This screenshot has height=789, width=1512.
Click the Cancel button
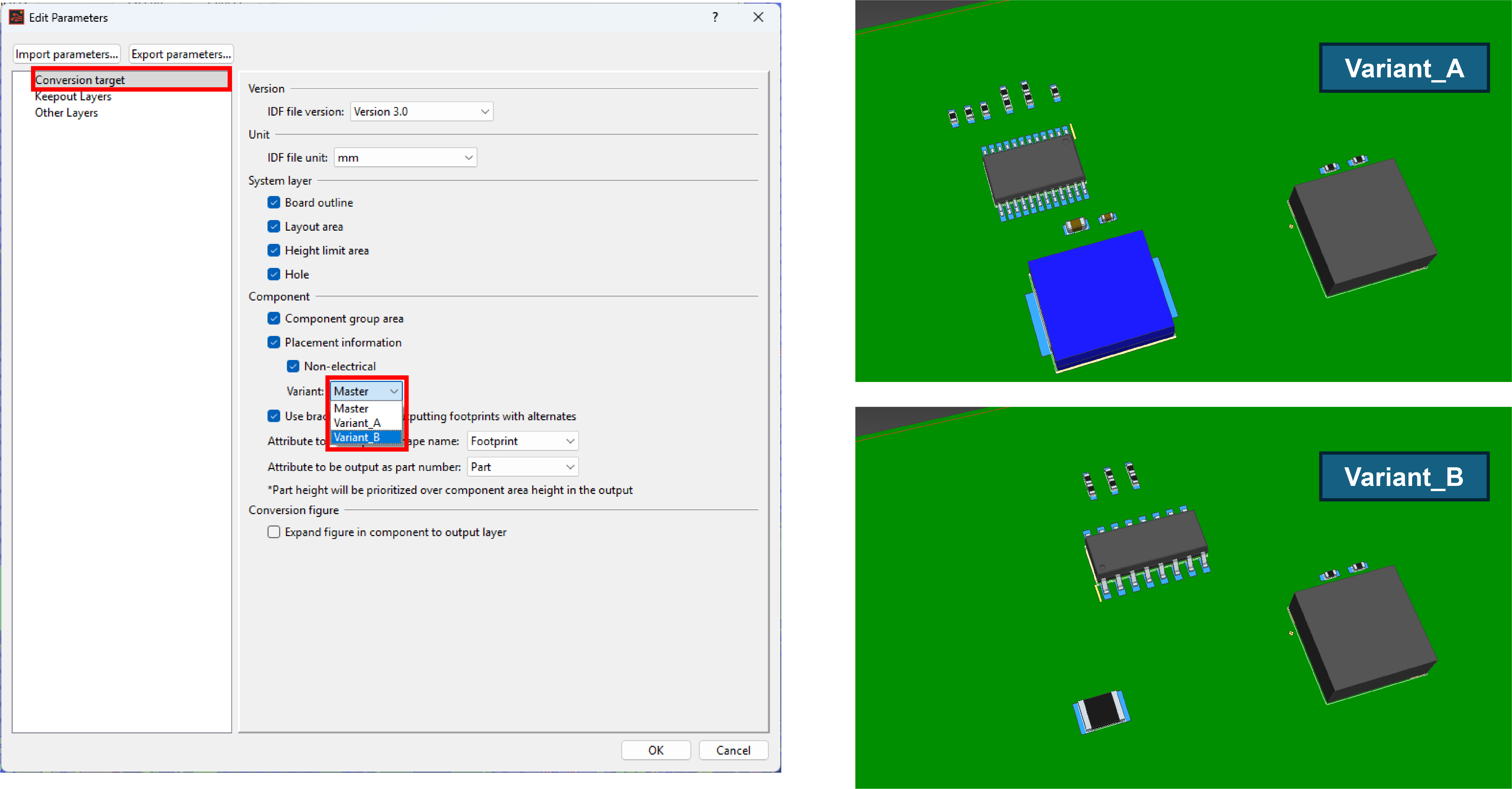click(733, 750)
